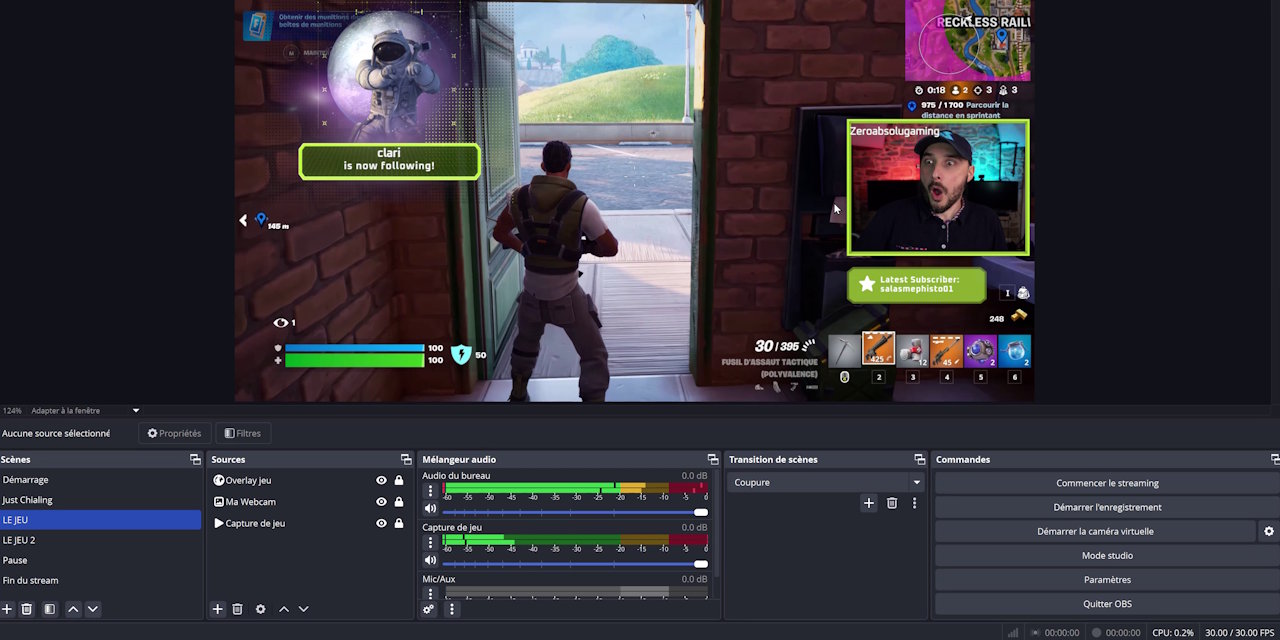The image size is (1280, 640).
Task: Toggle visibility of Ma Webcam source
Action: [x=381, y=502]
